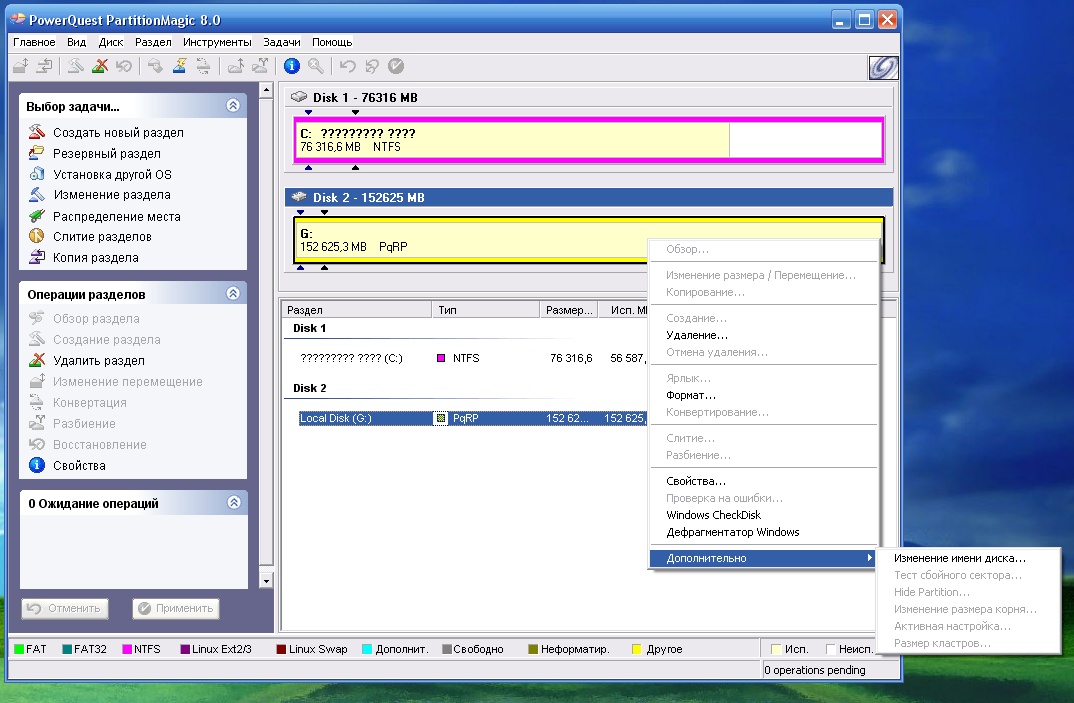Select the Disk 2 - 152625 MB header
This screenshot has height=703, width=1074.
pyautogui.click(x=589, y=197)
